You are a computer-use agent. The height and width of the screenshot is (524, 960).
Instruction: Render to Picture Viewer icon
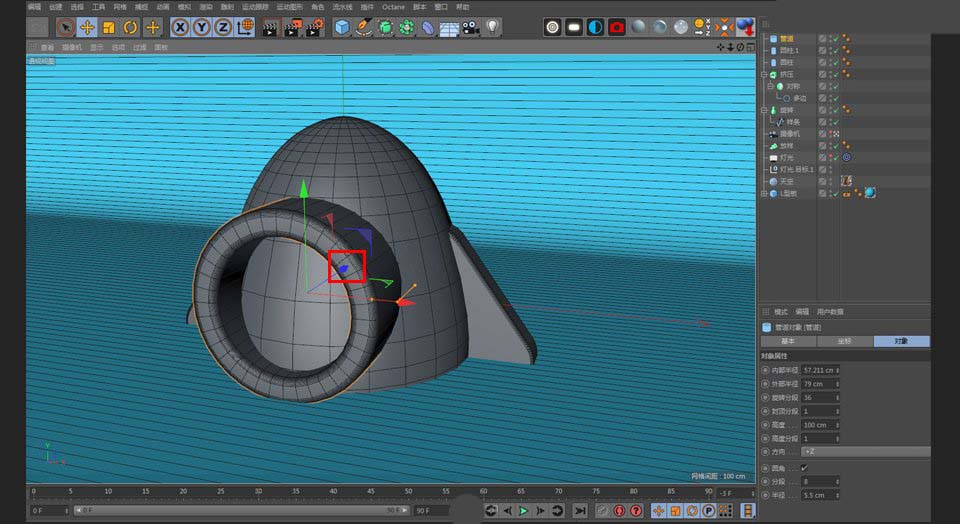click(292, 28)
